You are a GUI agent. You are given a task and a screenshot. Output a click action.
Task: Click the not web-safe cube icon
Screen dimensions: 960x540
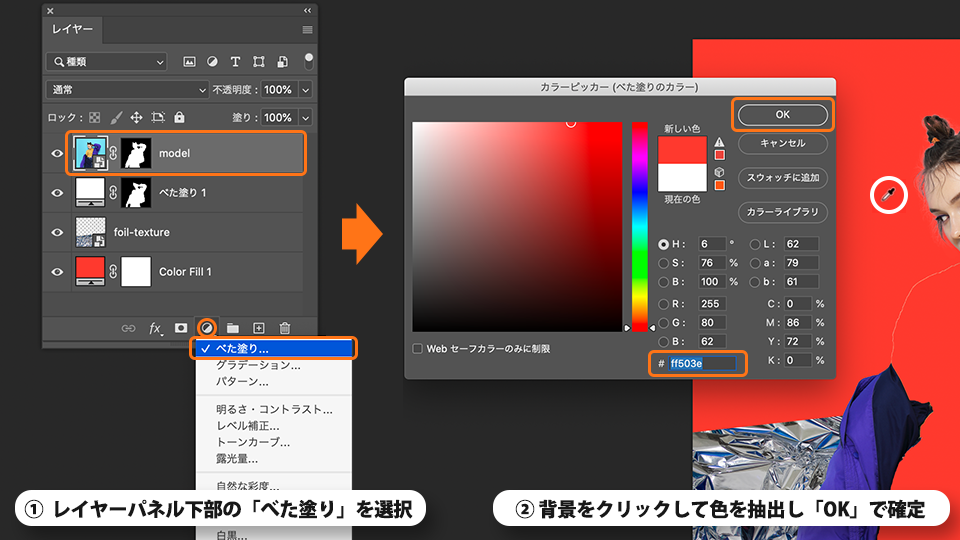(719, 172)
